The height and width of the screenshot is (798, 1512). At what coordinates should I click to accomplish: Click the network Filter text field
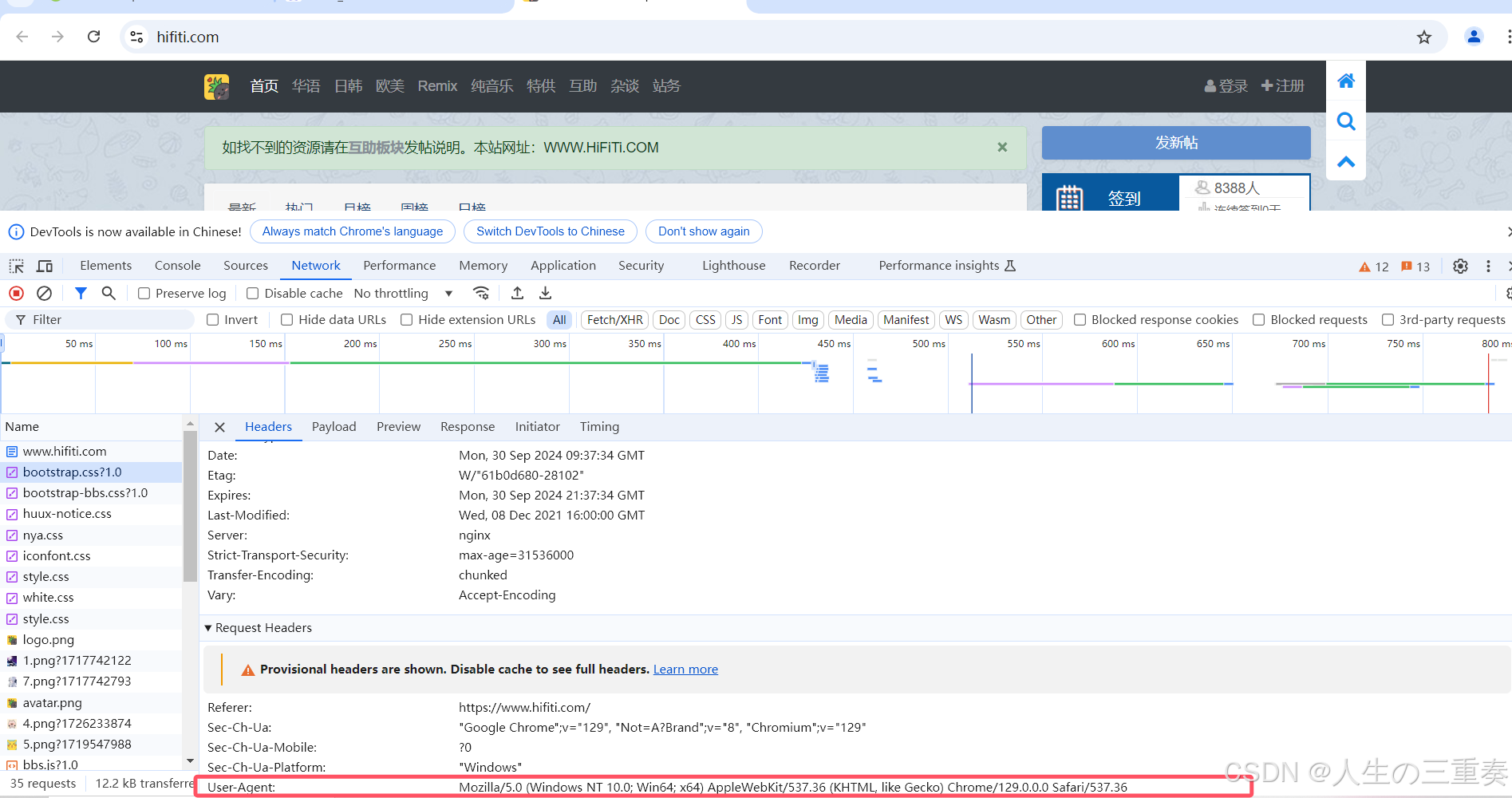(100, 320)
